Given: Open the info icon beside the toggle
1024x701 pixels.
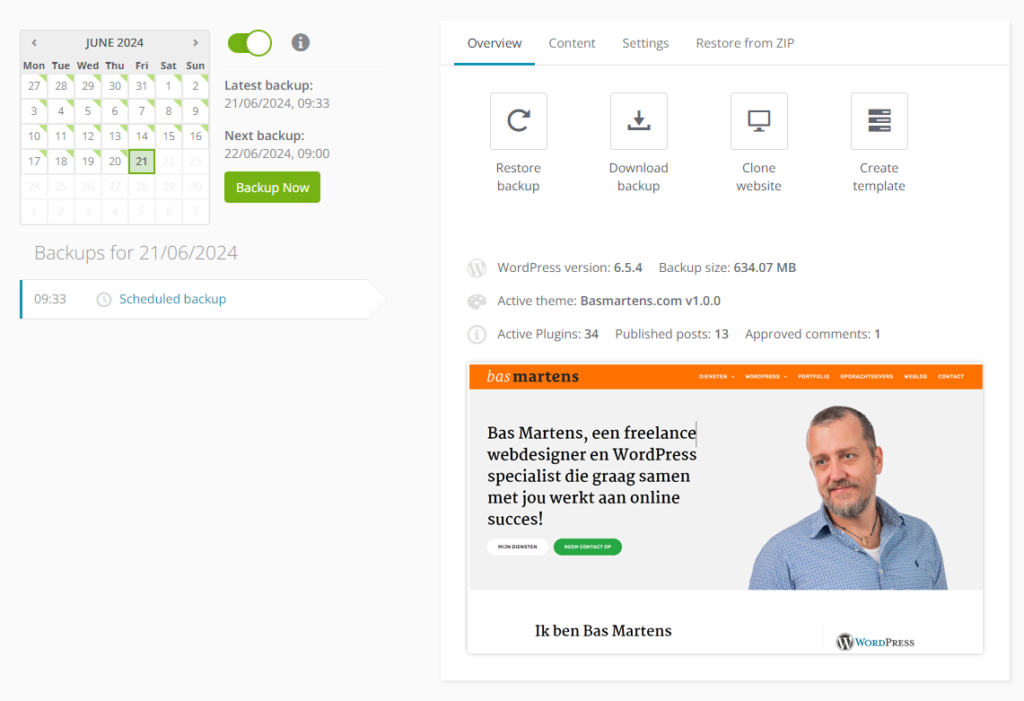Looking at the screenshot, I should point(300,42).
